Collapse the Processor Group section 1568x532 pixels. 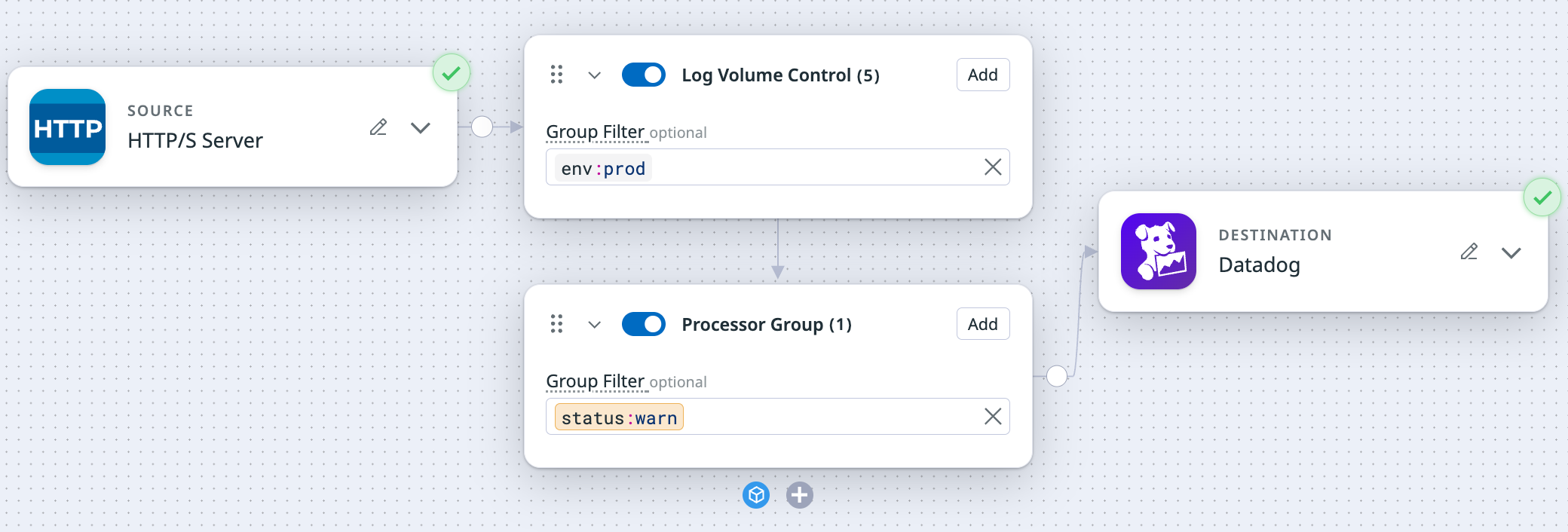pyautogui.click(x=594, y=325)
